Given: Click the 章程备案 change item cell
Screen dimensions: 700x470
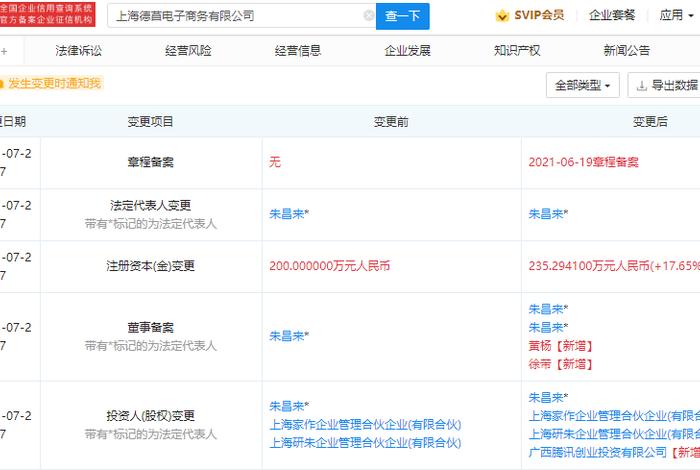Looking at the screenshot, I should click(x=151, y=162).
